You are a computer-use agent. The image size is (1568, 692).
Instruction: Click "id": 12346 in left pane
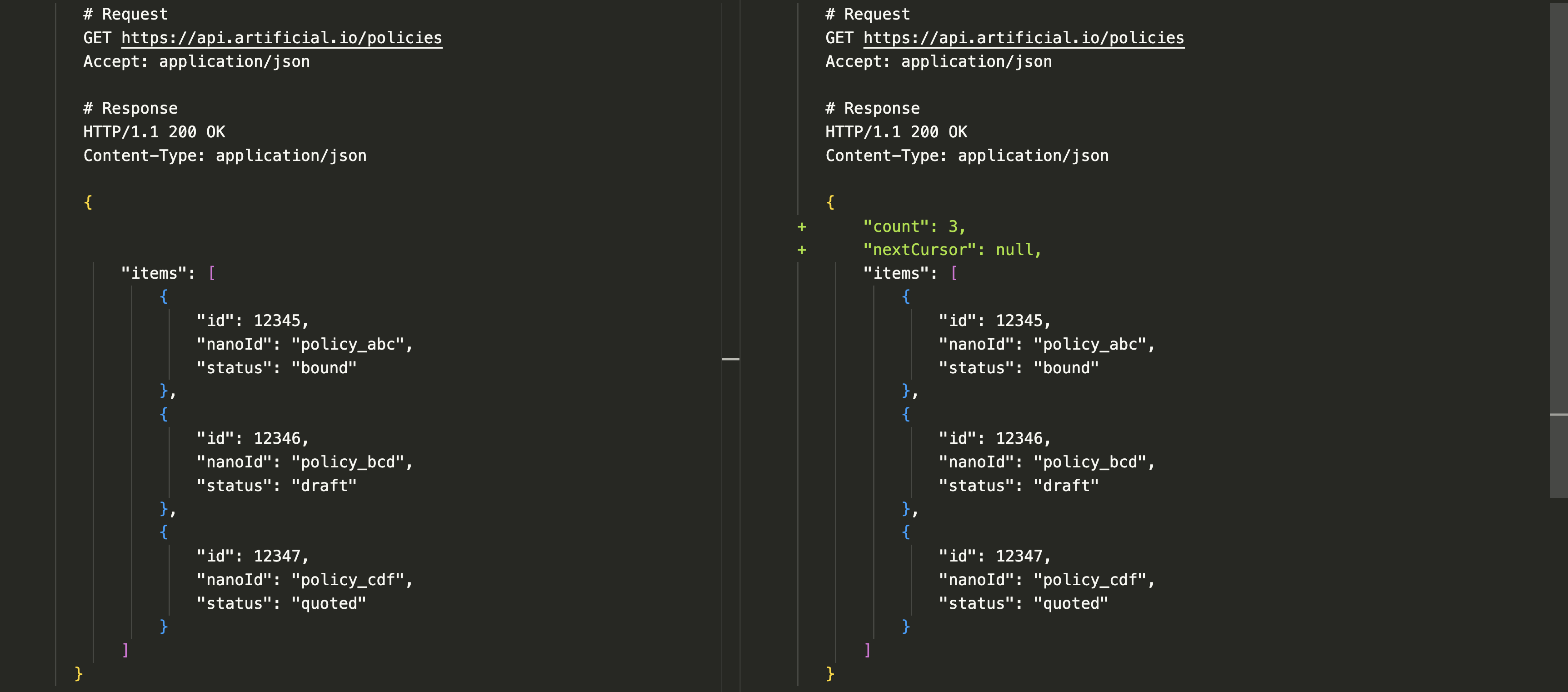tap(253, 439)
